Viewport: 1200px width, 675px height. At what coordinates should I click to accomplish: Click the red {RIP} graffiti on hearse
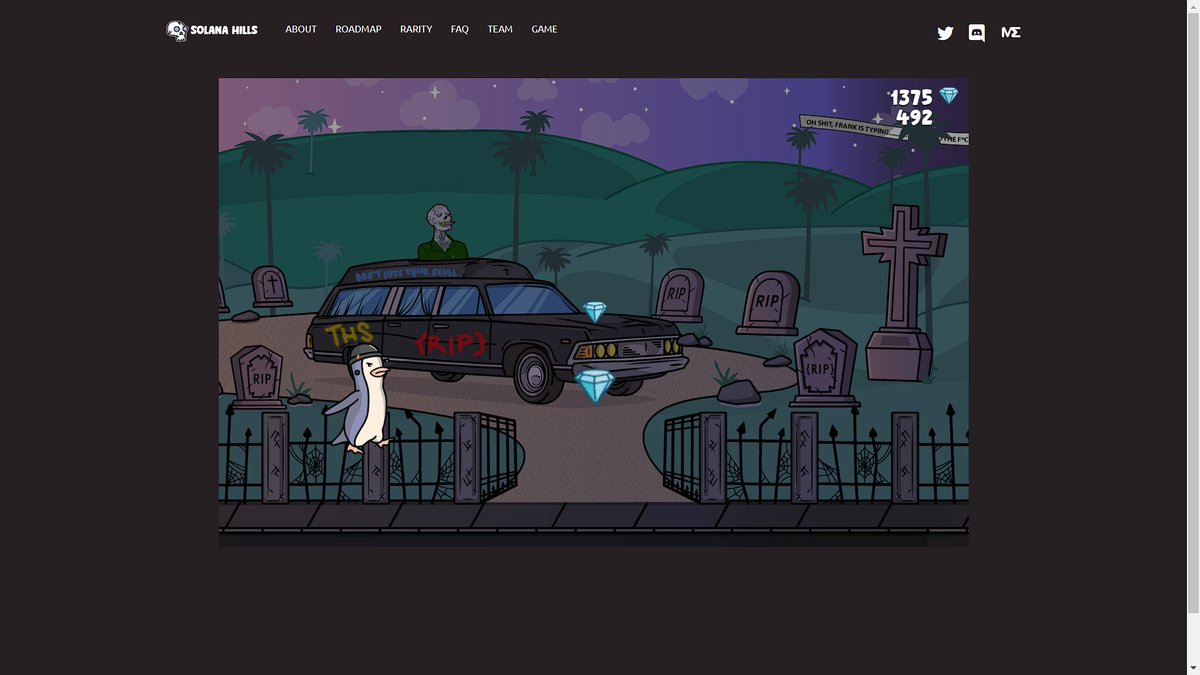coord(449,343)
